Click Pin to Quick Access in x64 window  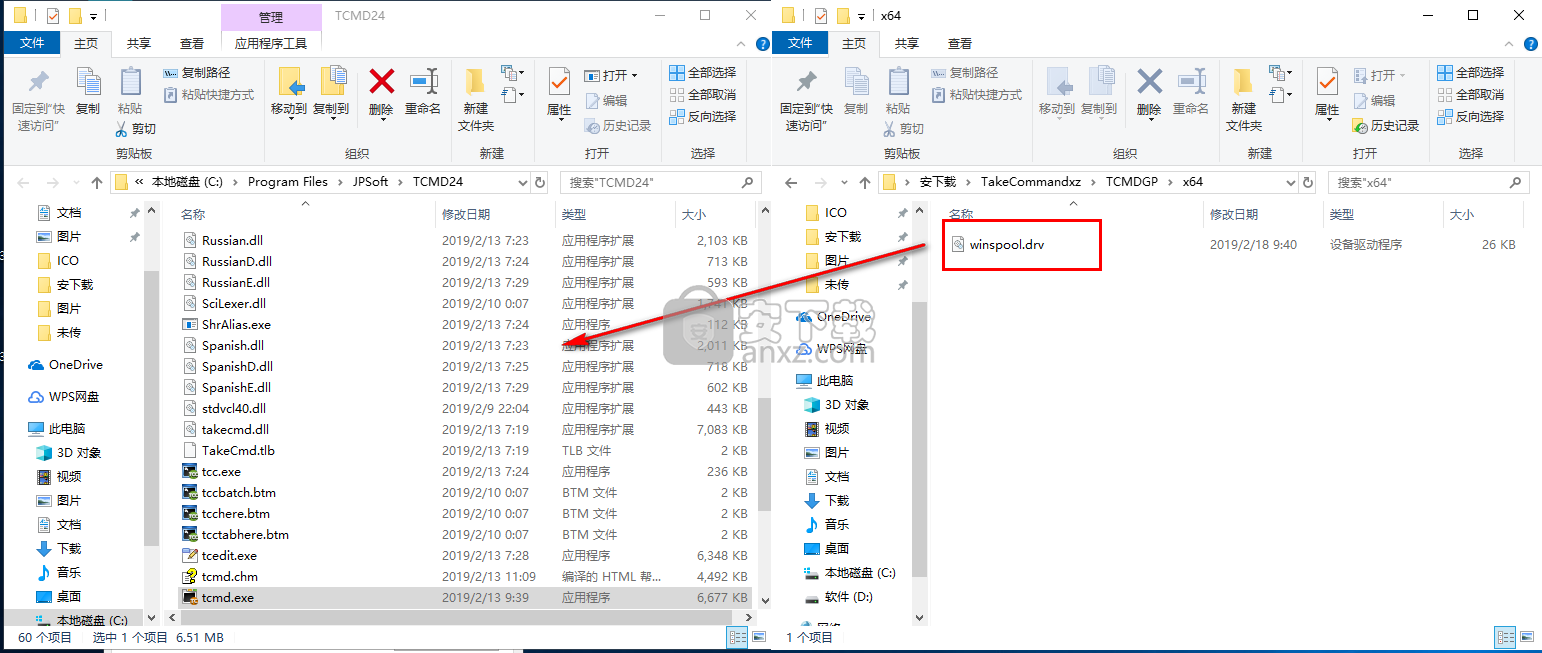pos(806,100)
